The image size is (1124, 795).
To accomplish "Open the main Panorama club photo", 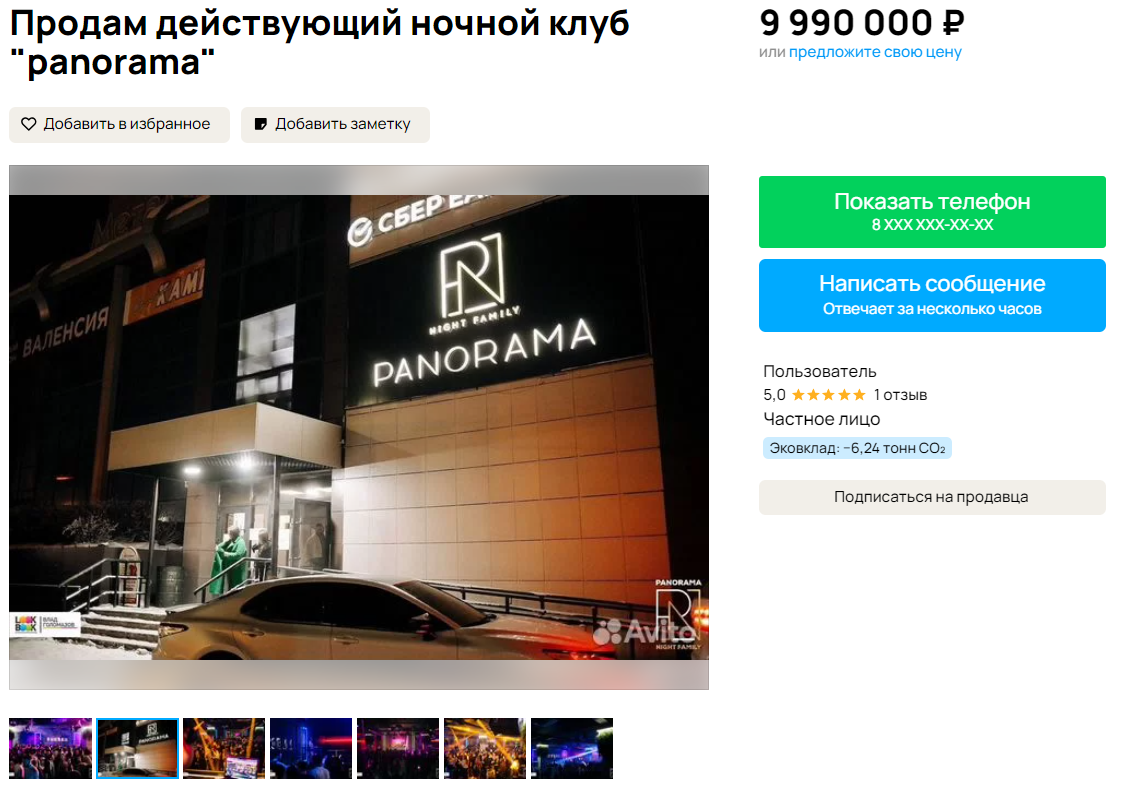I will pyautogui.click(x=358, y=427).
